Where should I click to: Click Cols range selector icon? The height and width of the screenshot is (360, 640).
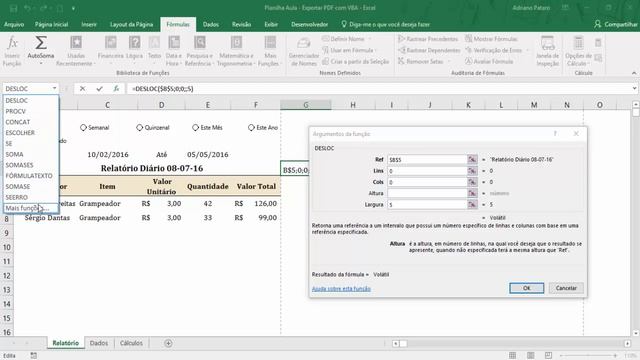(472, 182)
